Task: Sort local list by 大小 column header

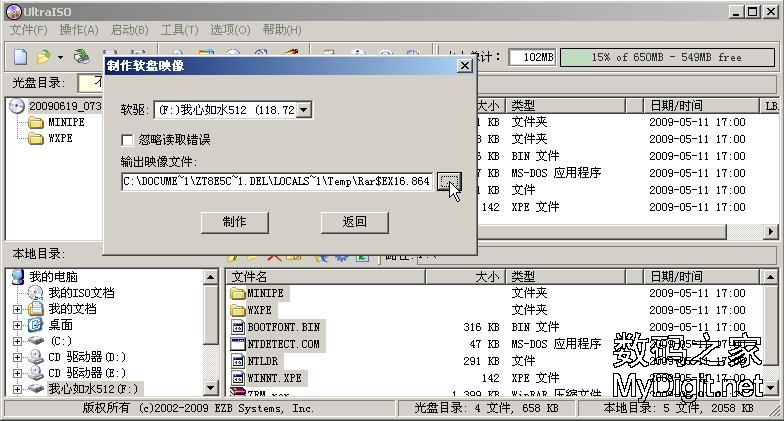Action: pos(465,276)
